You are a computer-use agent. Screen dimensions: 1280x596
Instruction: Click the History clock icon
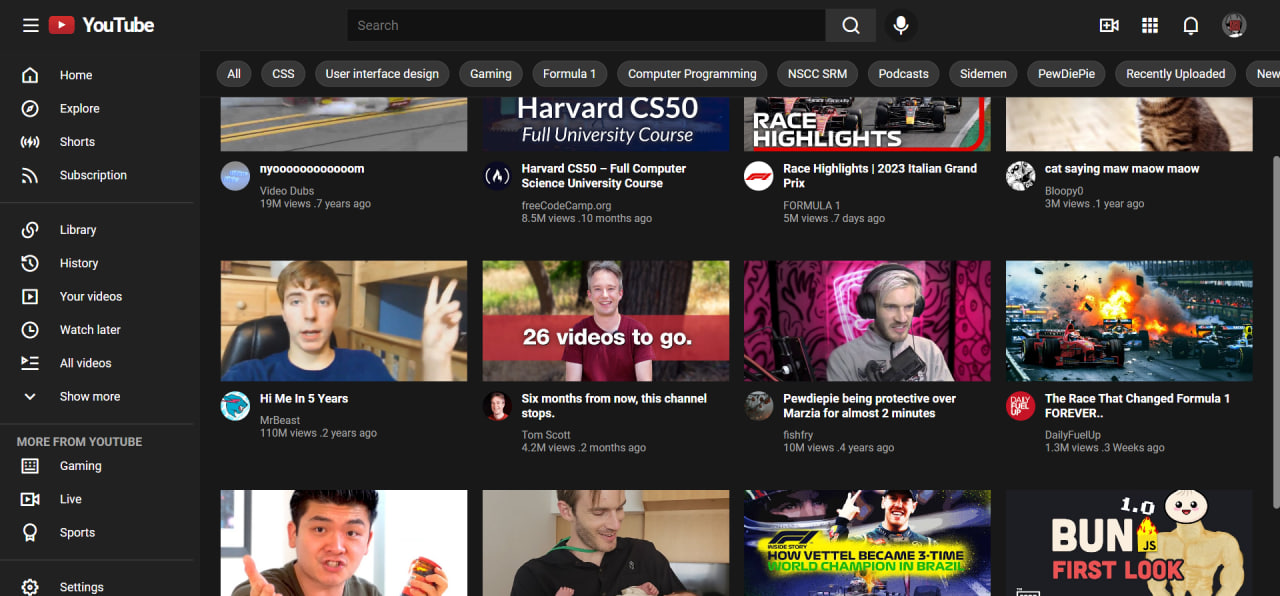(x=30, y=263)
